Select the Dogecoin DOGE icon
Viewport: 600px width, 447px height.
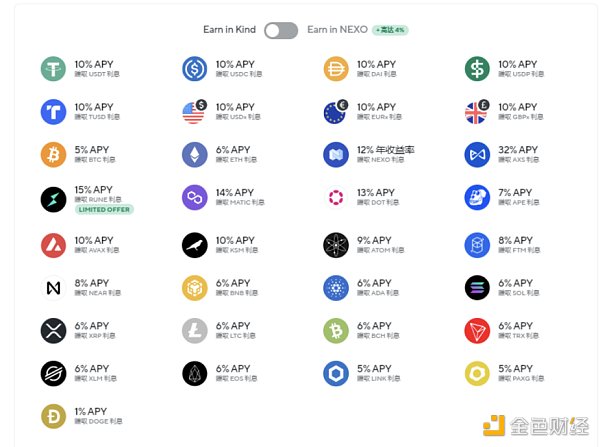(x=53, y=416)
